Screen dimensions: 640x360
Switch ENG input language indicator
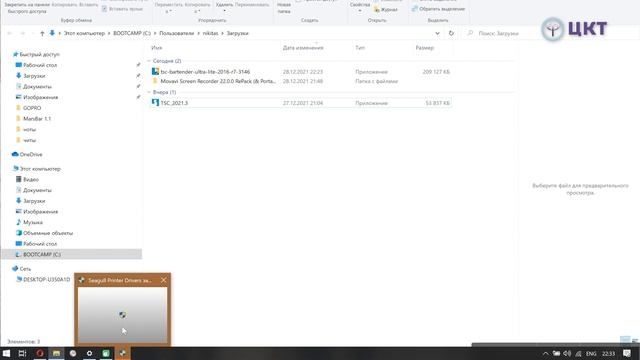pyautogui.click(x=591, y=353)
